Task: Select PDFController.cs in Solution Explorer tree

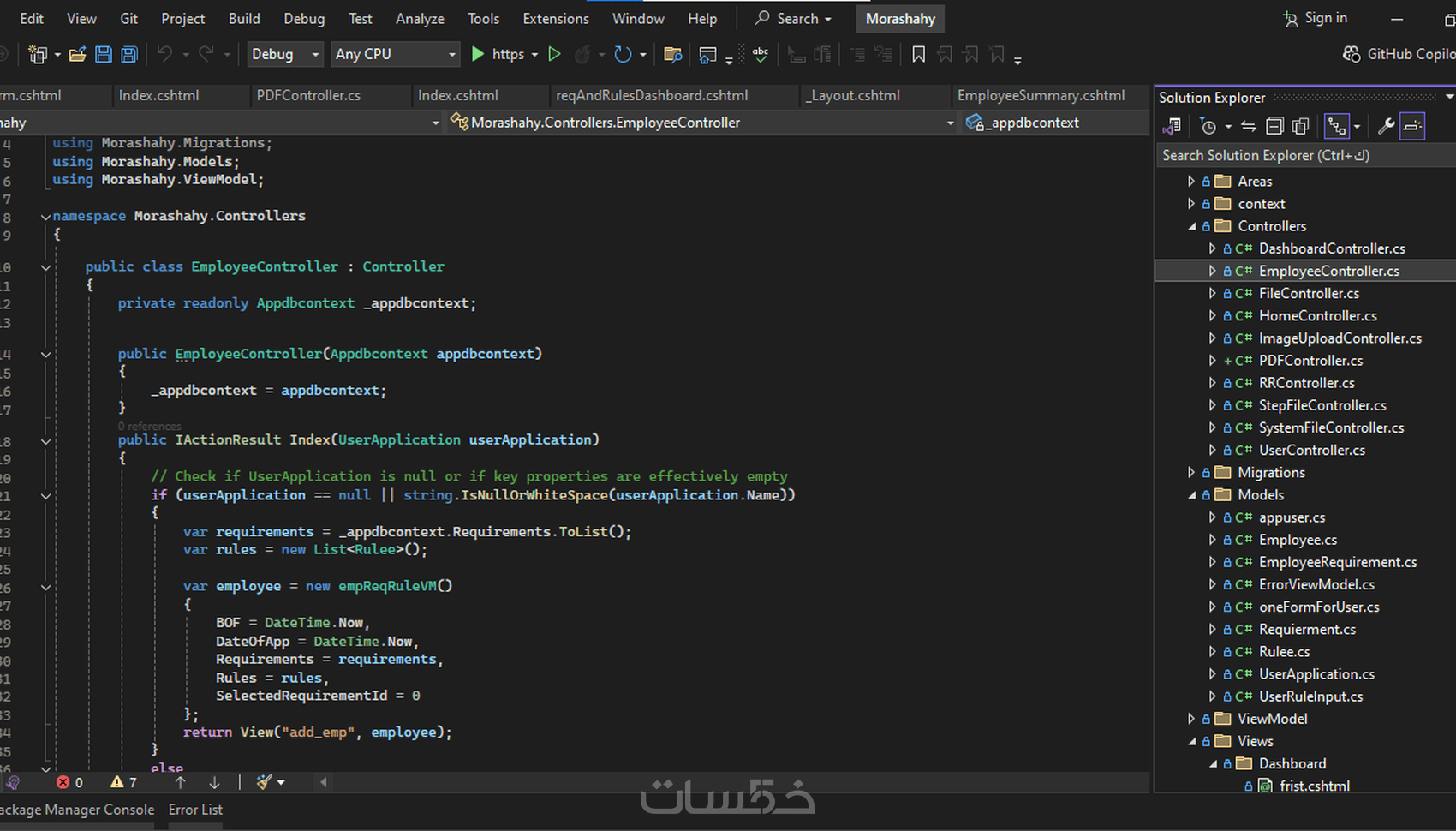Action: (x=1310, y=361)
